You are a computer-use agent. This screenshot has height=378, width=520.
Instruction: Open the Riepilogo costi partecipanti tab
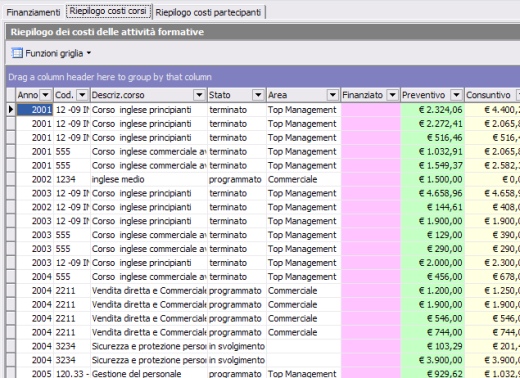click(x=208, y=12)
